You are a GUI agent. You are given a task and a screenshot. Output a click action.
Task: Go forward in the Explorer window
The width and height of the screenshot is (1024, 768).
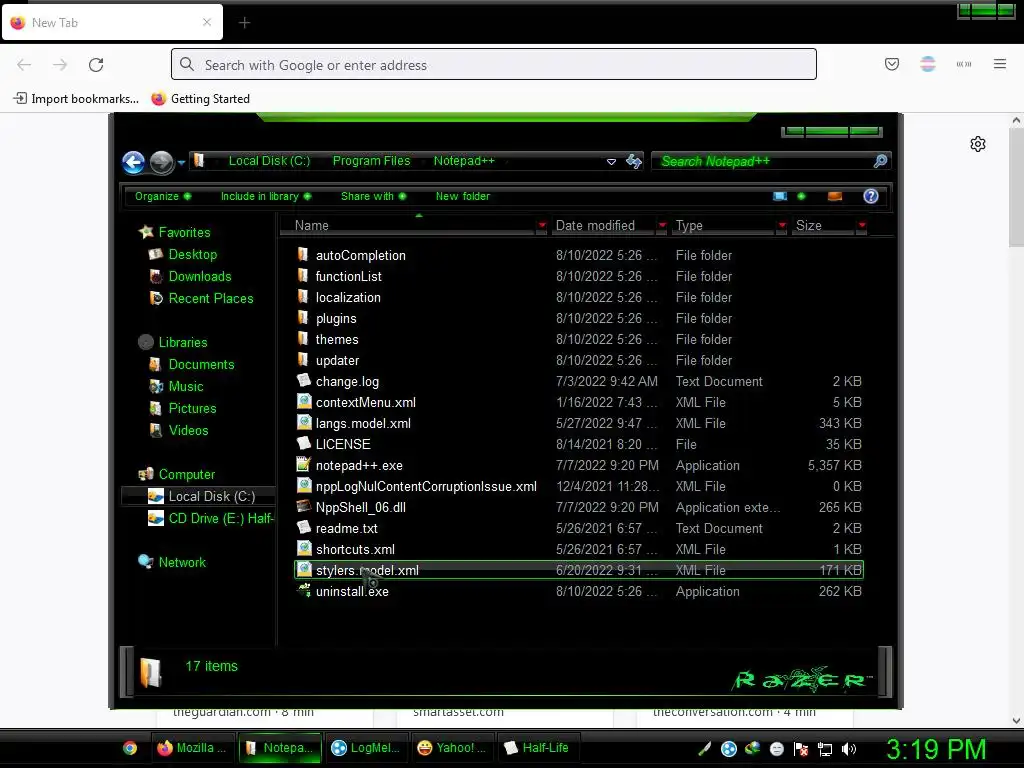click(161, 162)
